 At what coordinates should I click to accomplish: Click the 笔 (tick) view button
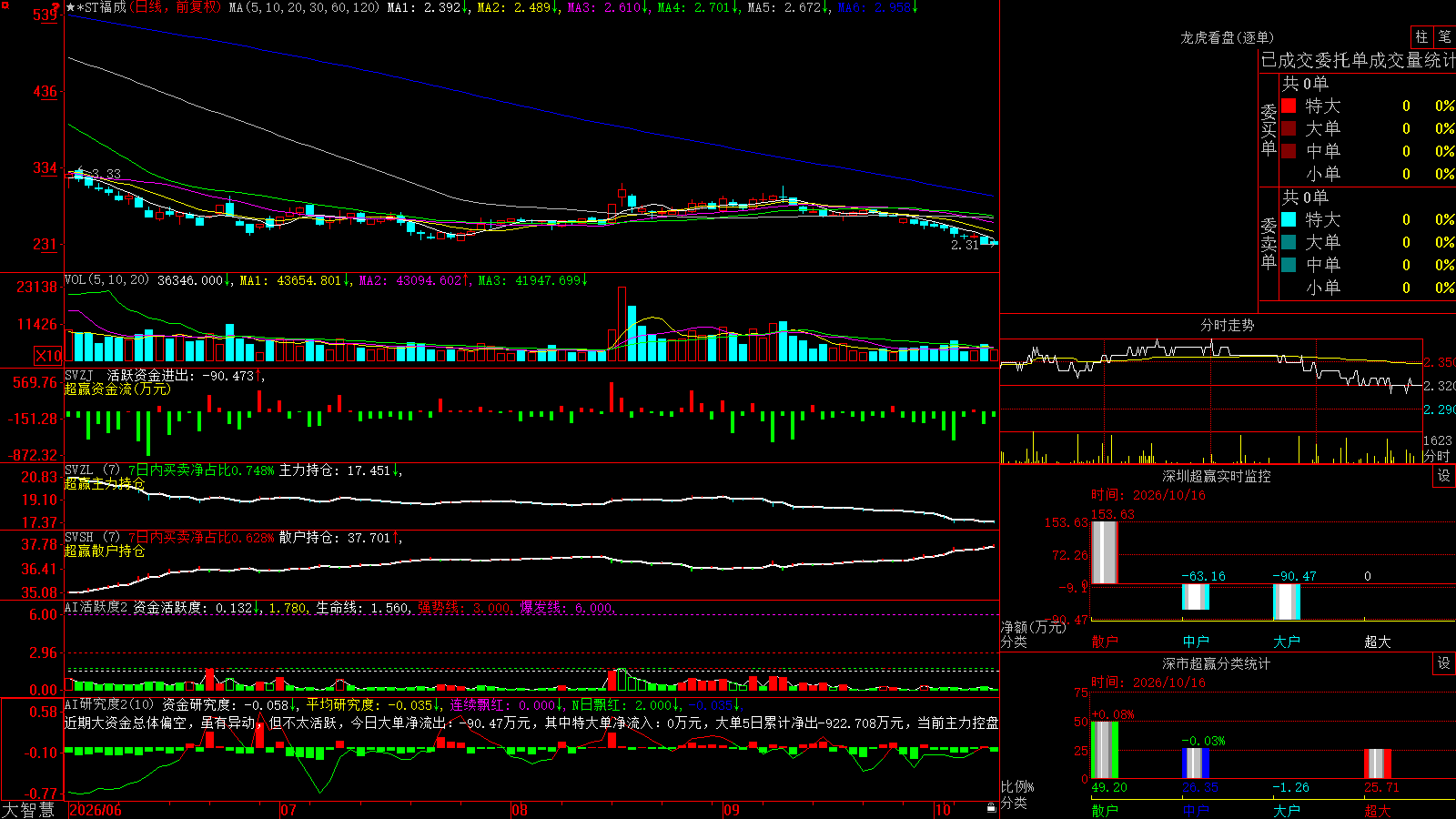pyautogui.click(x=1445, y=37)
